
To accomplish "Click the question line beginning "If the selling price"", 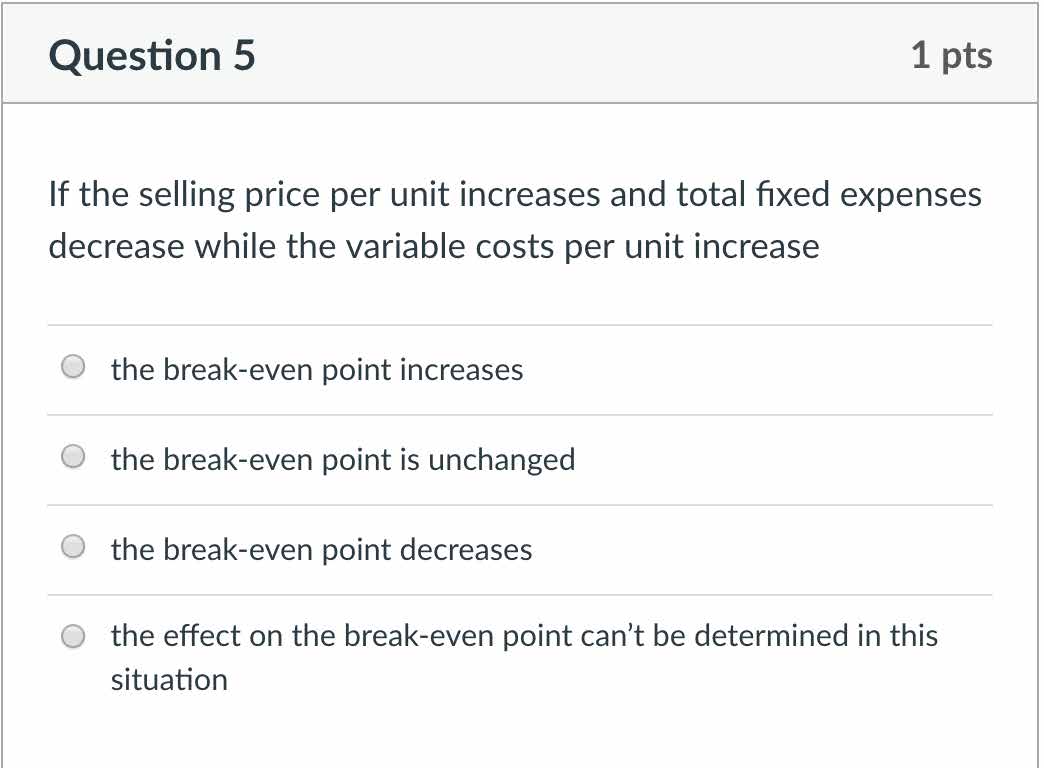I will [515, 194].
